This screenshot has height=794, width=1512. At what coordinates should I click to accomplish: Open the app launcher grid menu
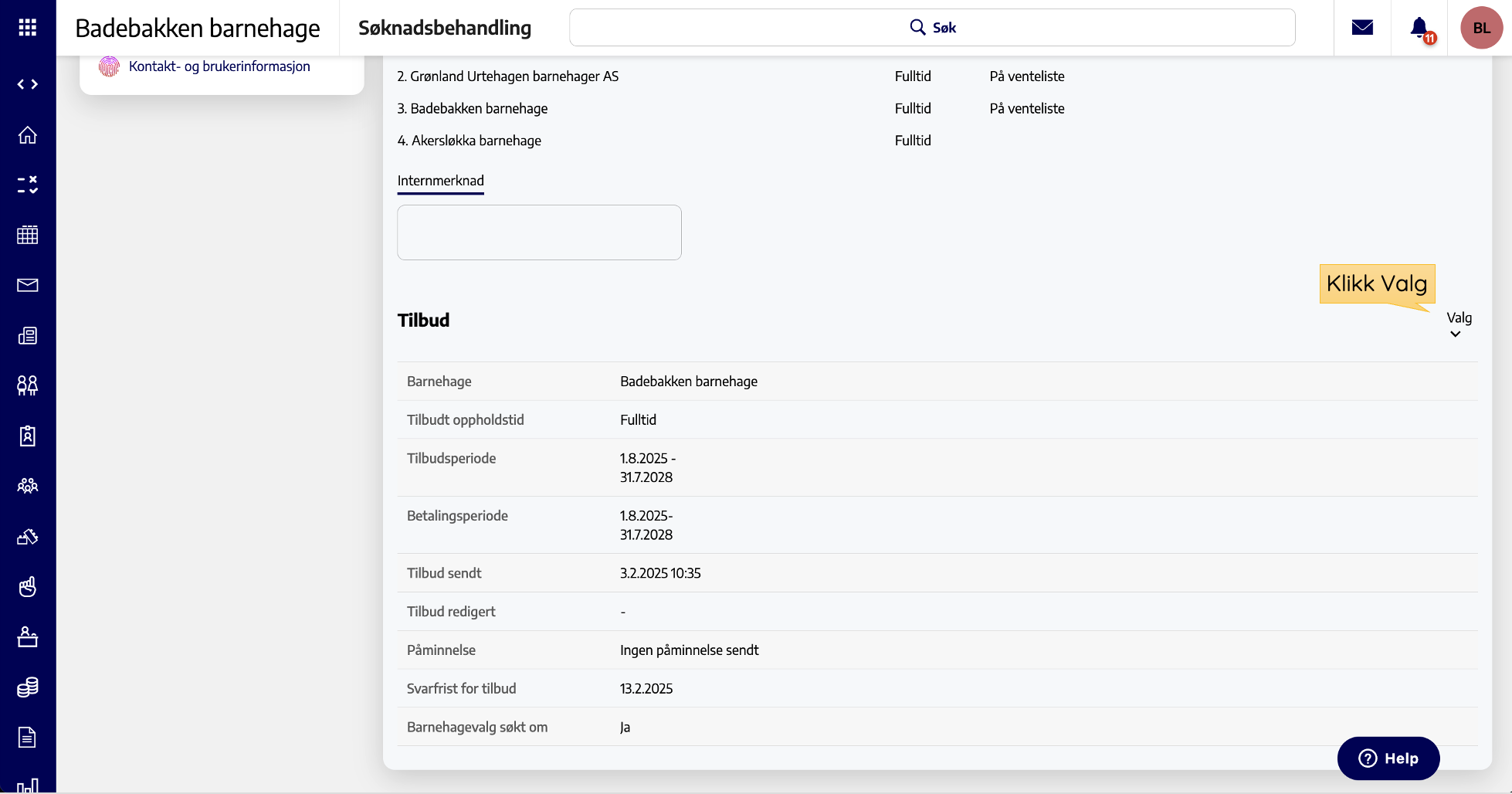tap(28, 28)
